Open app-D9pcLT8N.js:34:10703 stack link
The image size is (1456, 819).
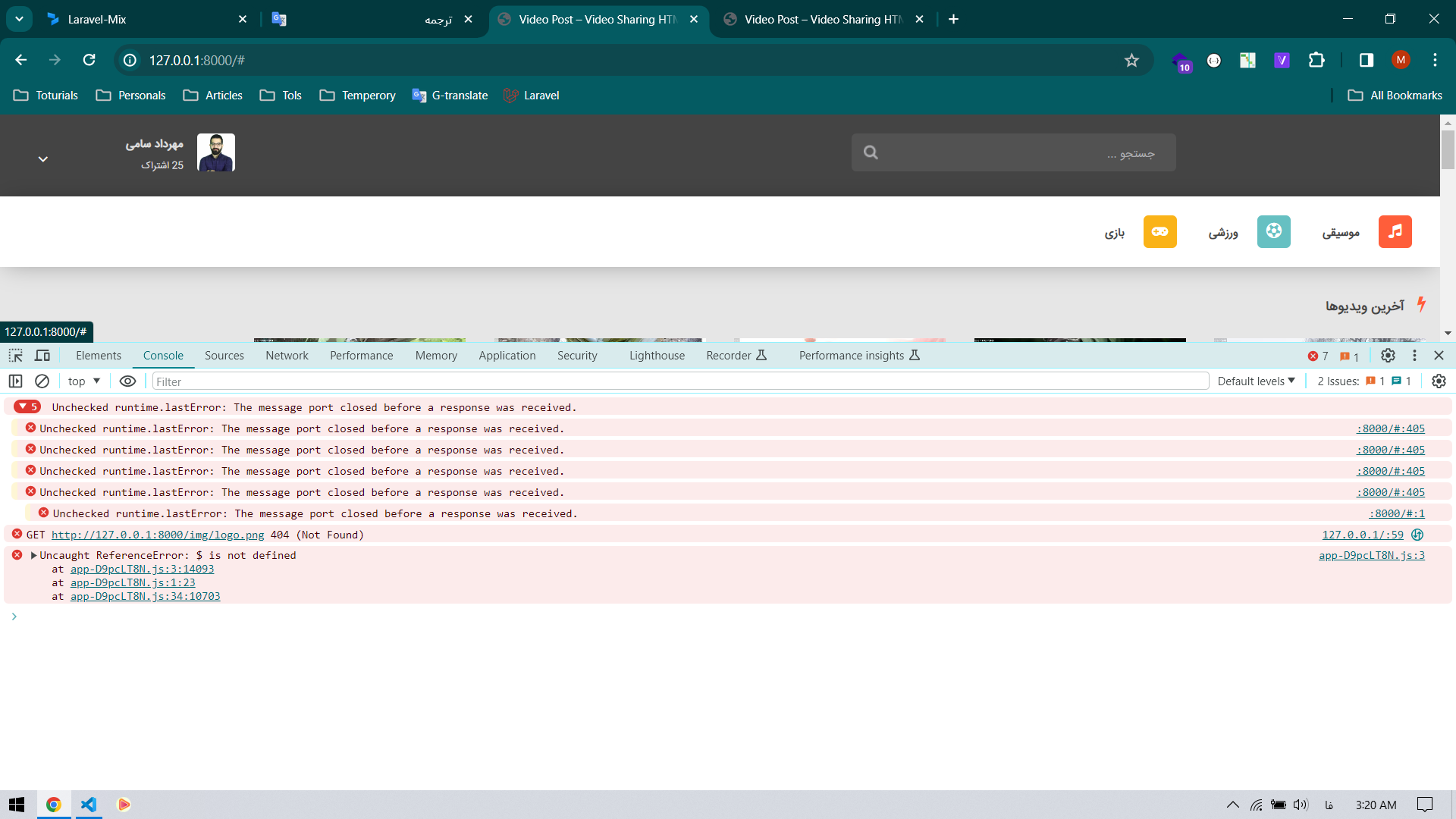[145, 596]
